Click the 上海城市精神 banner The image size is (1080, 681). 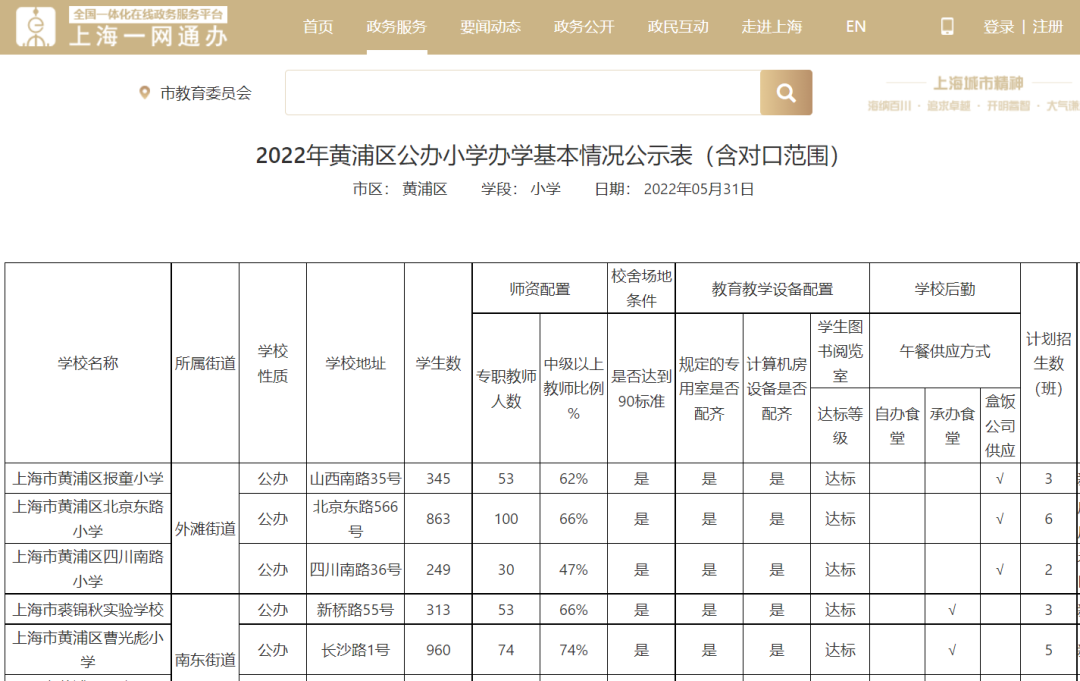click(x=974, y=92)
